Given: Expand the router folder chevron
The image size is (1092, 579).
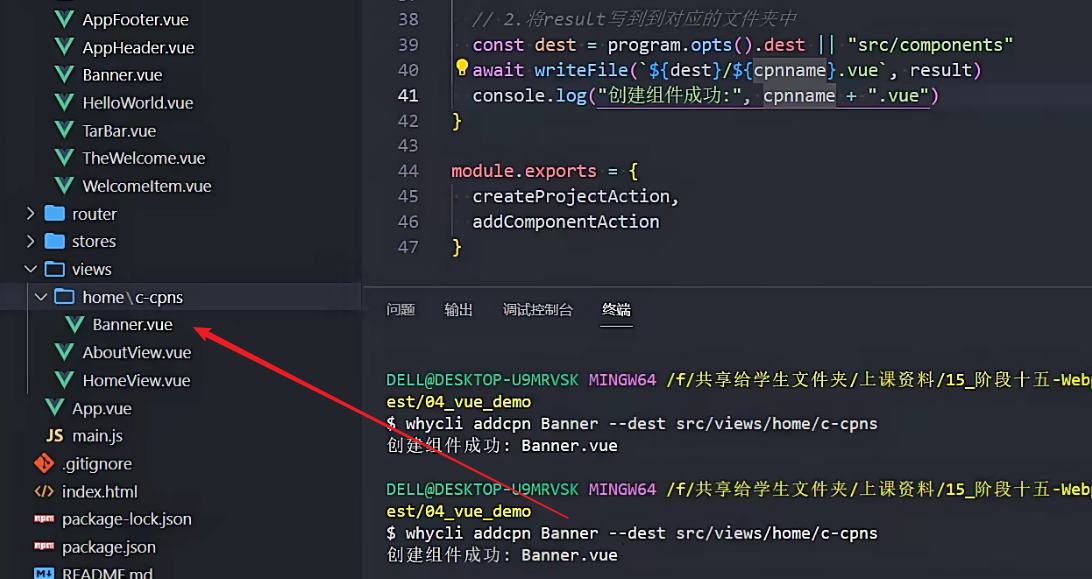Looking at the screenshot, I should click(30, 214).
